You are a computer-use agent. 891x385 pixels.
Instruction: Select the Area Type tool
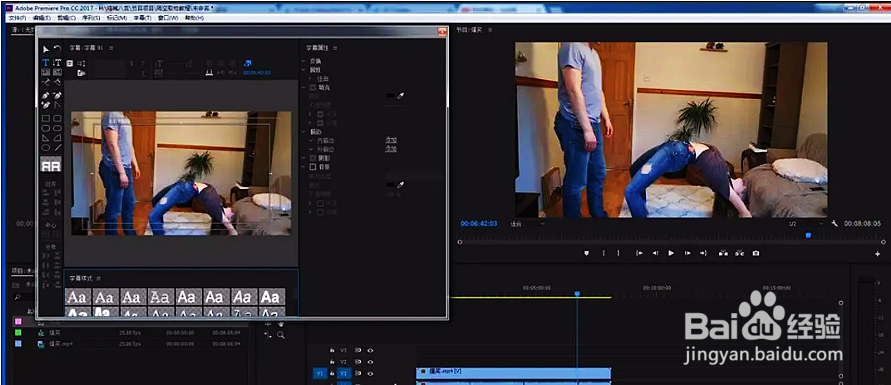46,72
